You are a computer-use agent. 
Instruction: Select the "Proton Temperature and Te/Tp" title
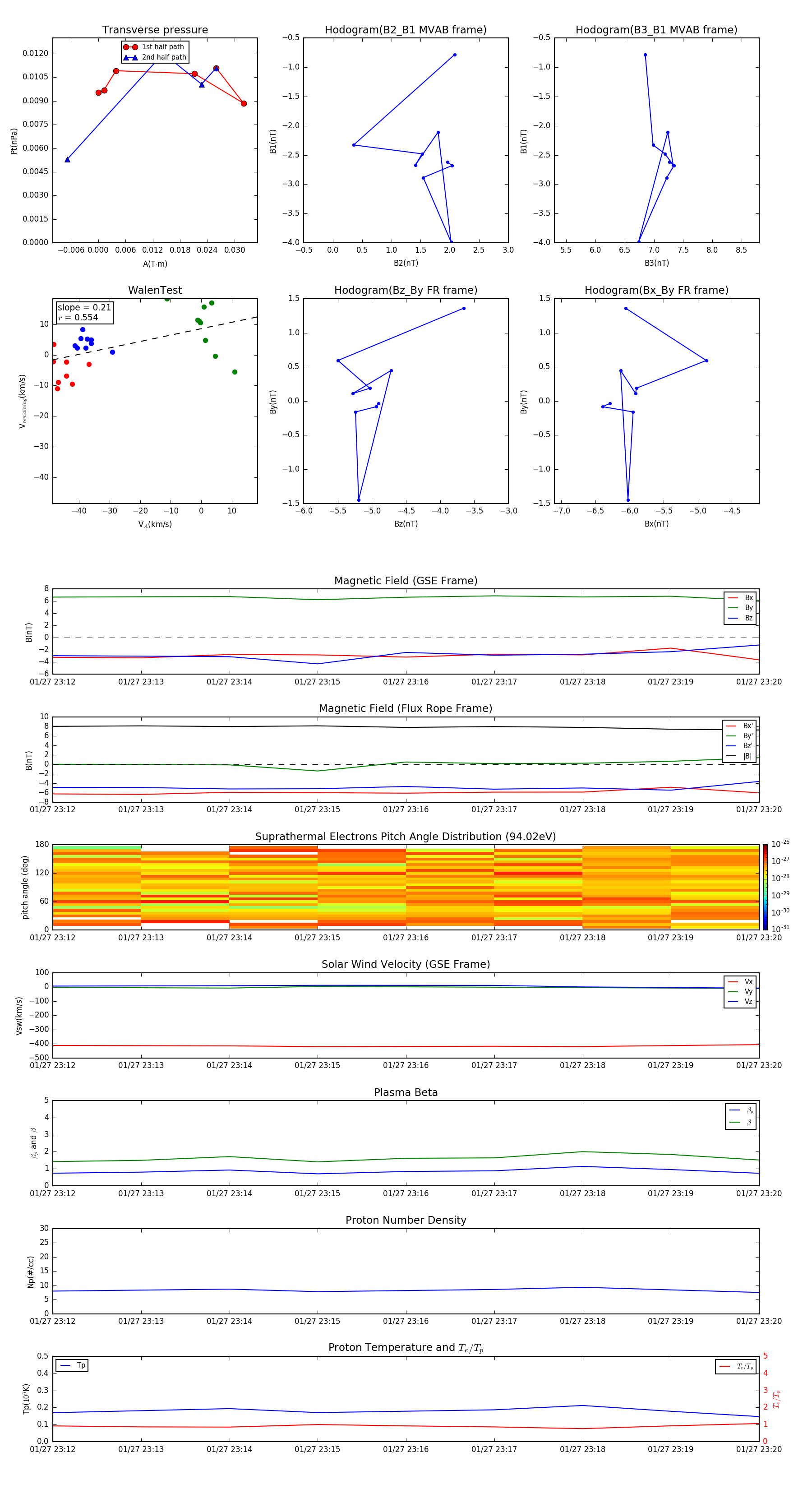coord(406,1348)
